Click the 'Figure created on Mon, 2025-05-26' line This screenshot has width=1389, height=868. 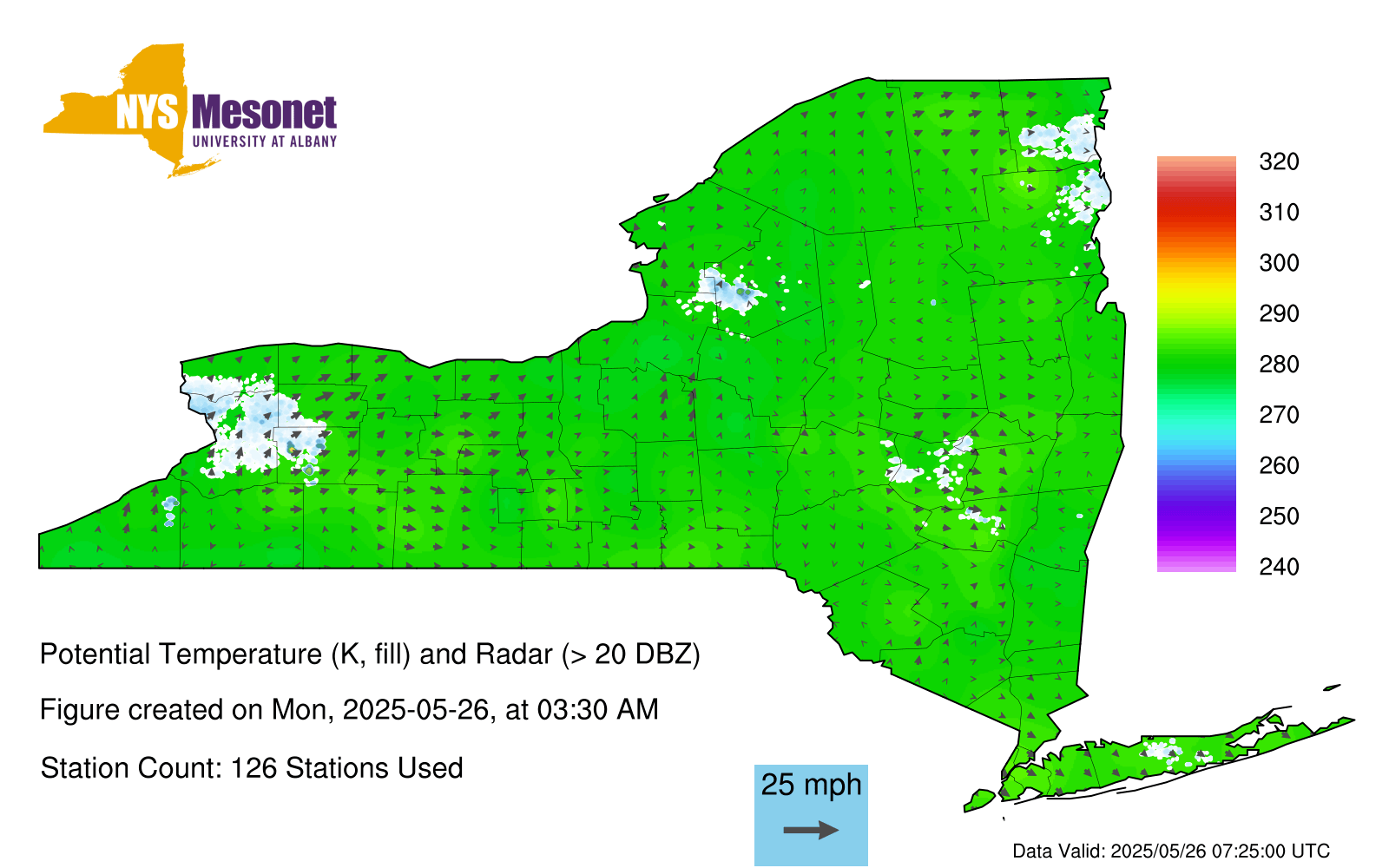tap(349, 710)
